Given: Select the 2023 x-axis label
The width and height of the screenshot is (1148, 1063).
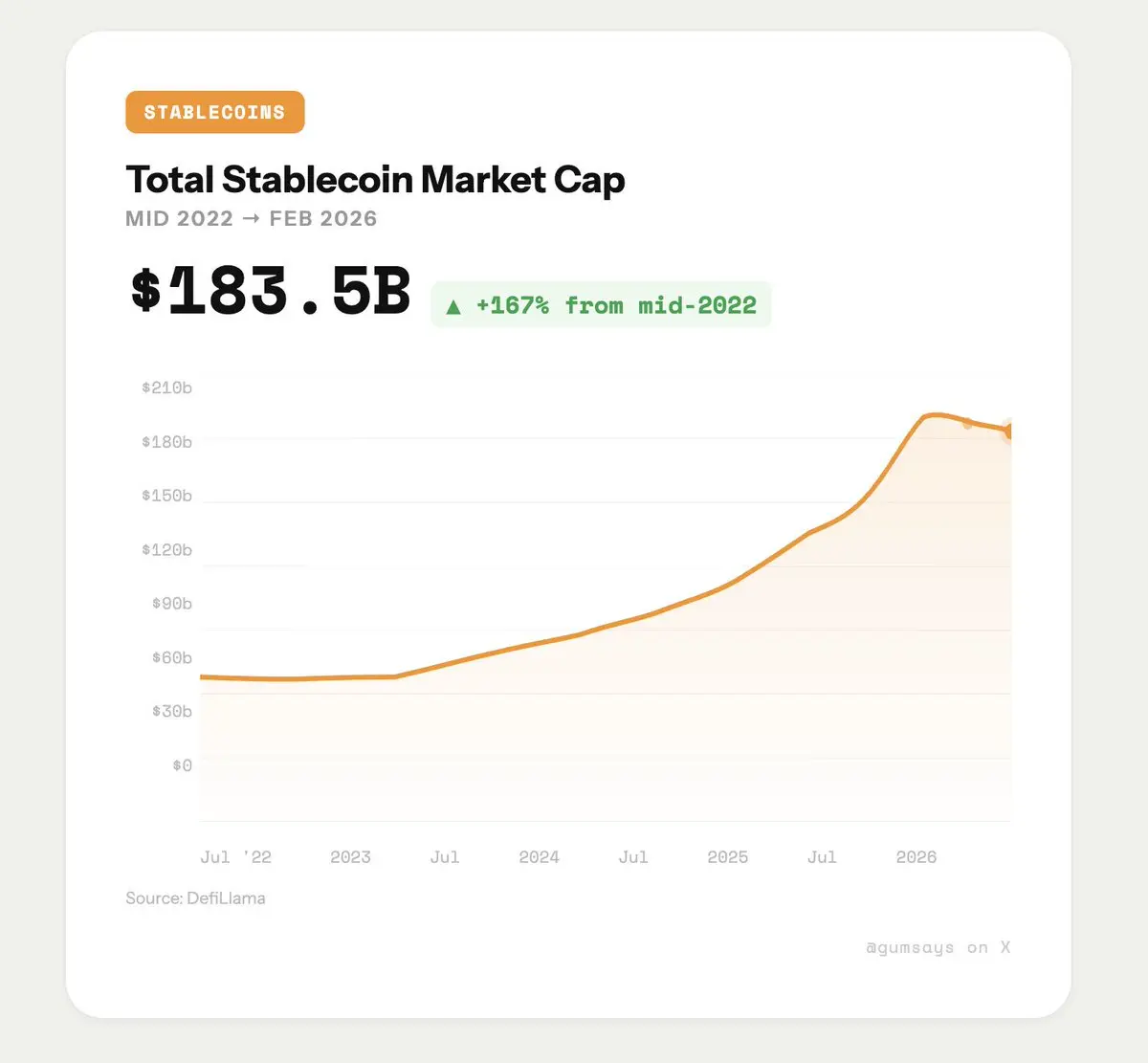Looking at the screenshot, I should pyautogui.click(x=350, y=857).
